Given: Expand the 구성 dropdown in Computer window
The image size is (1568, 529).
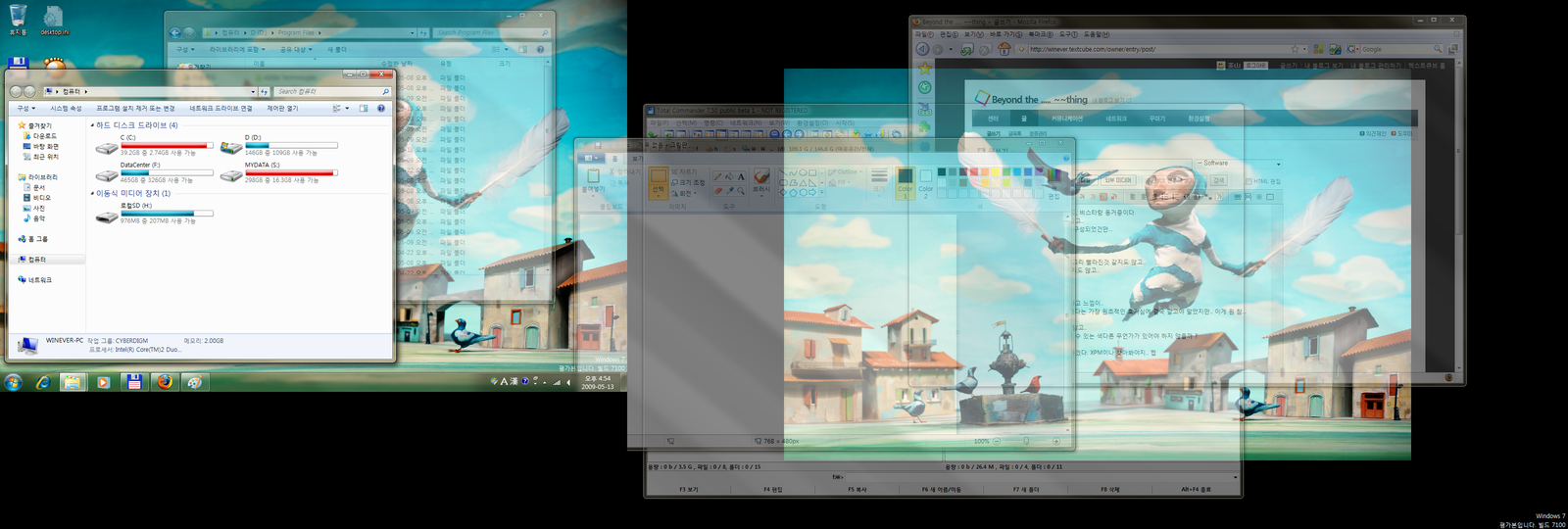Looking at the screenshot, I should point(26,108).
